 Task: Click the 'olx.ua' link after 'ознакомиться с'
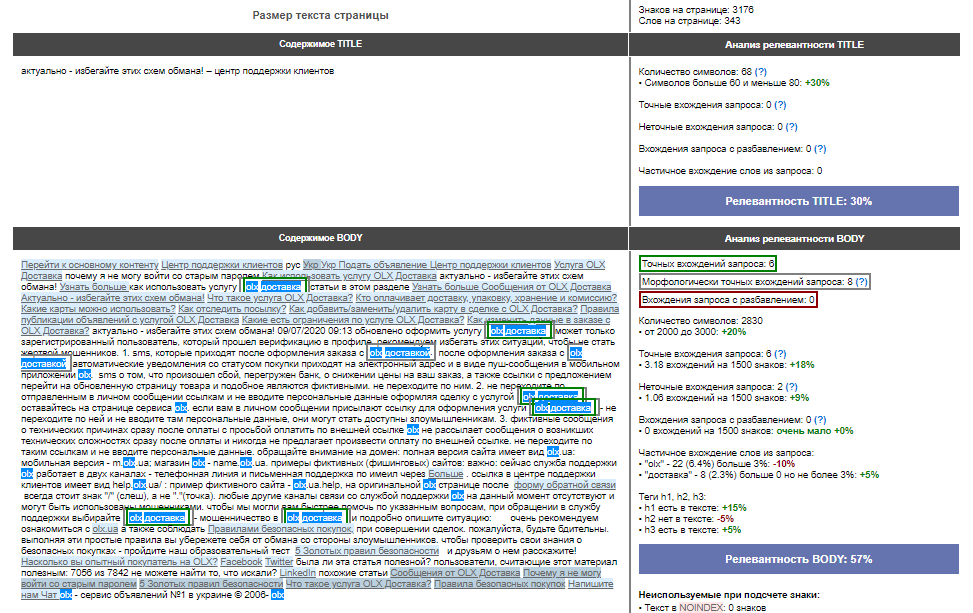(x=105, y=529)
